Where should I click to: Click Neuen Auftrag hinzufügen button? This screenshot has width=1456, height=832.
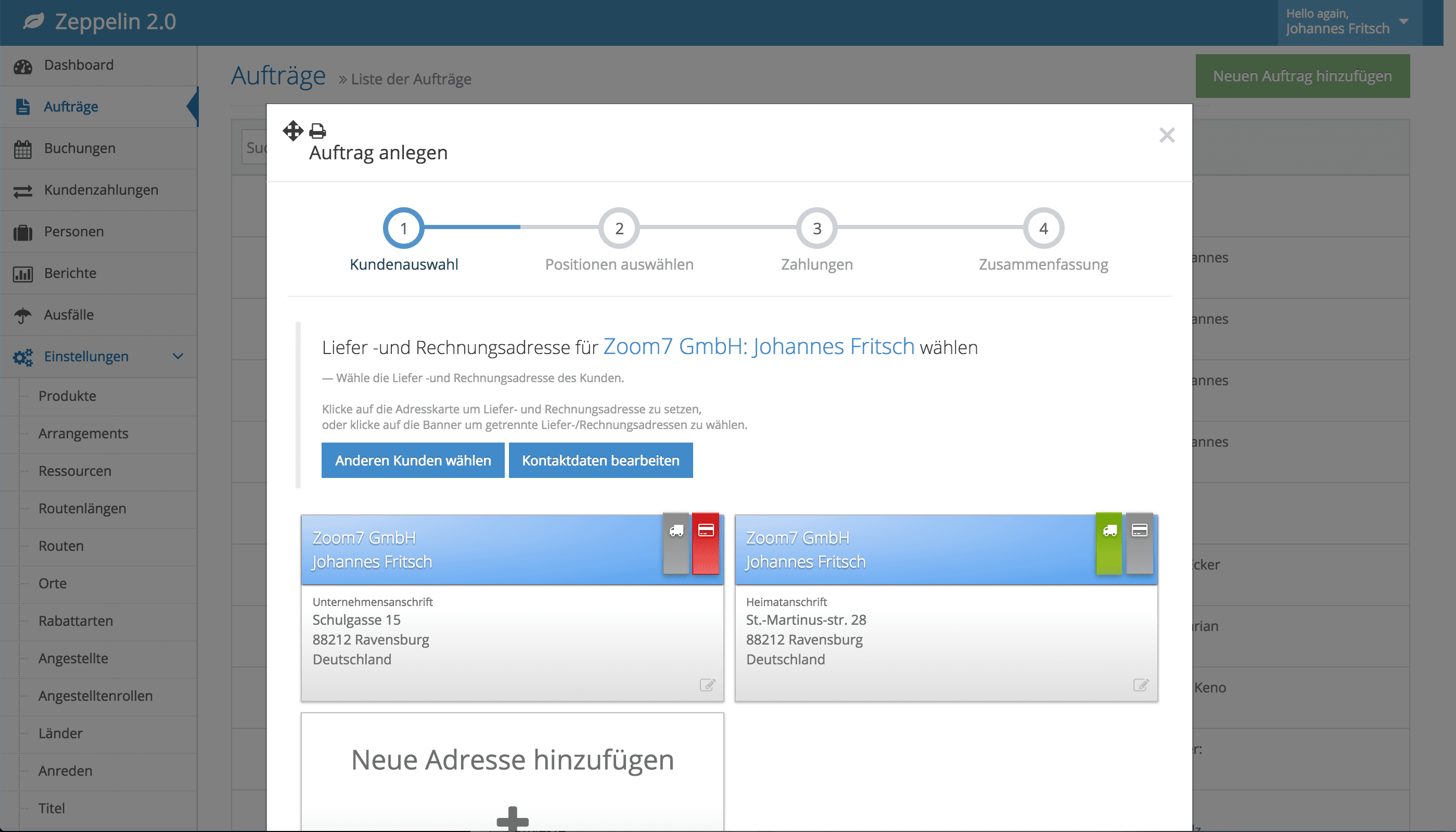click(x=1302, y=76)
